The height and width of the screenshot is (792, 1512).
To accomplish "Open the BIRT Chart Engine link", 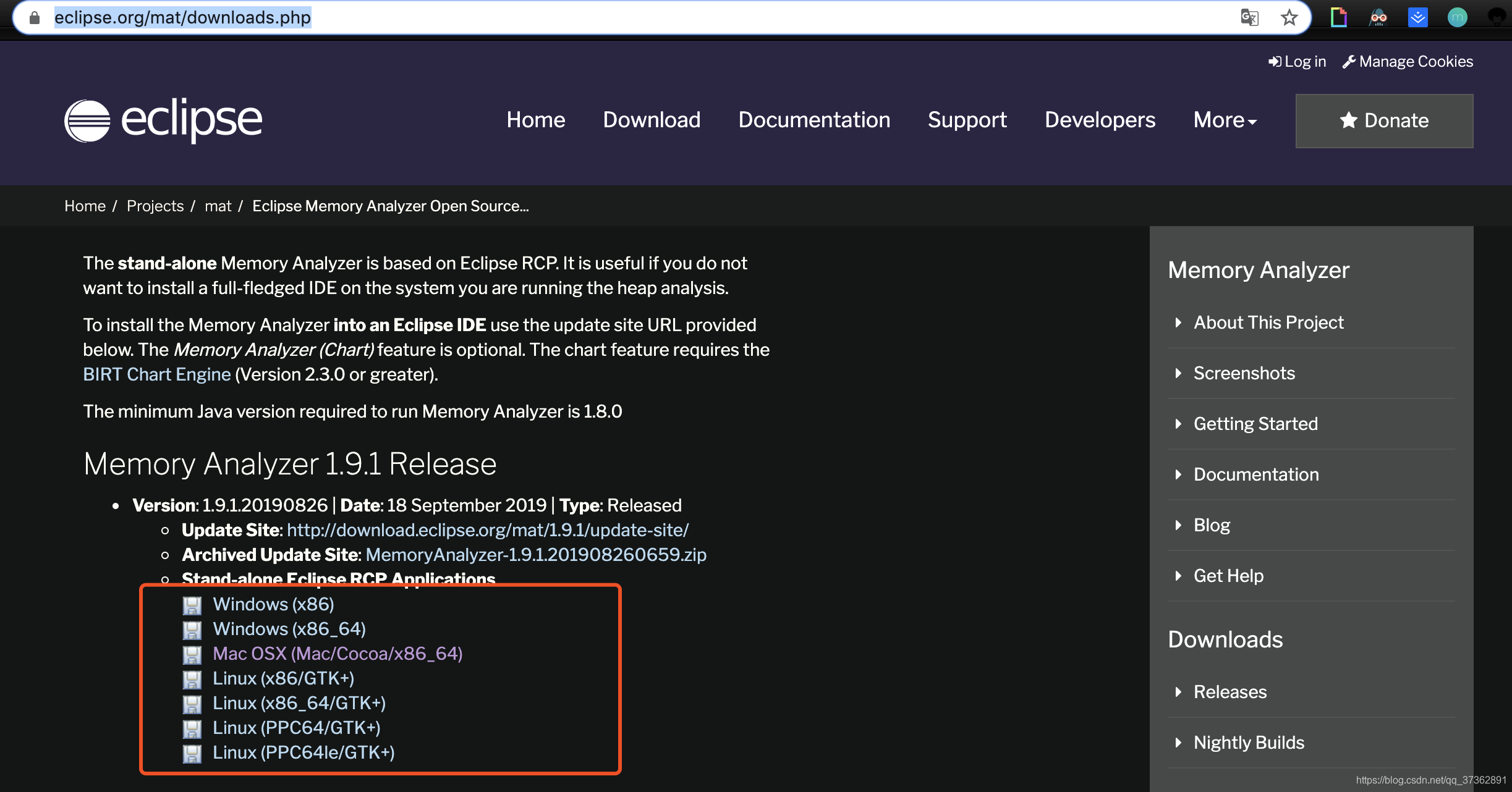I will [157, 374].
